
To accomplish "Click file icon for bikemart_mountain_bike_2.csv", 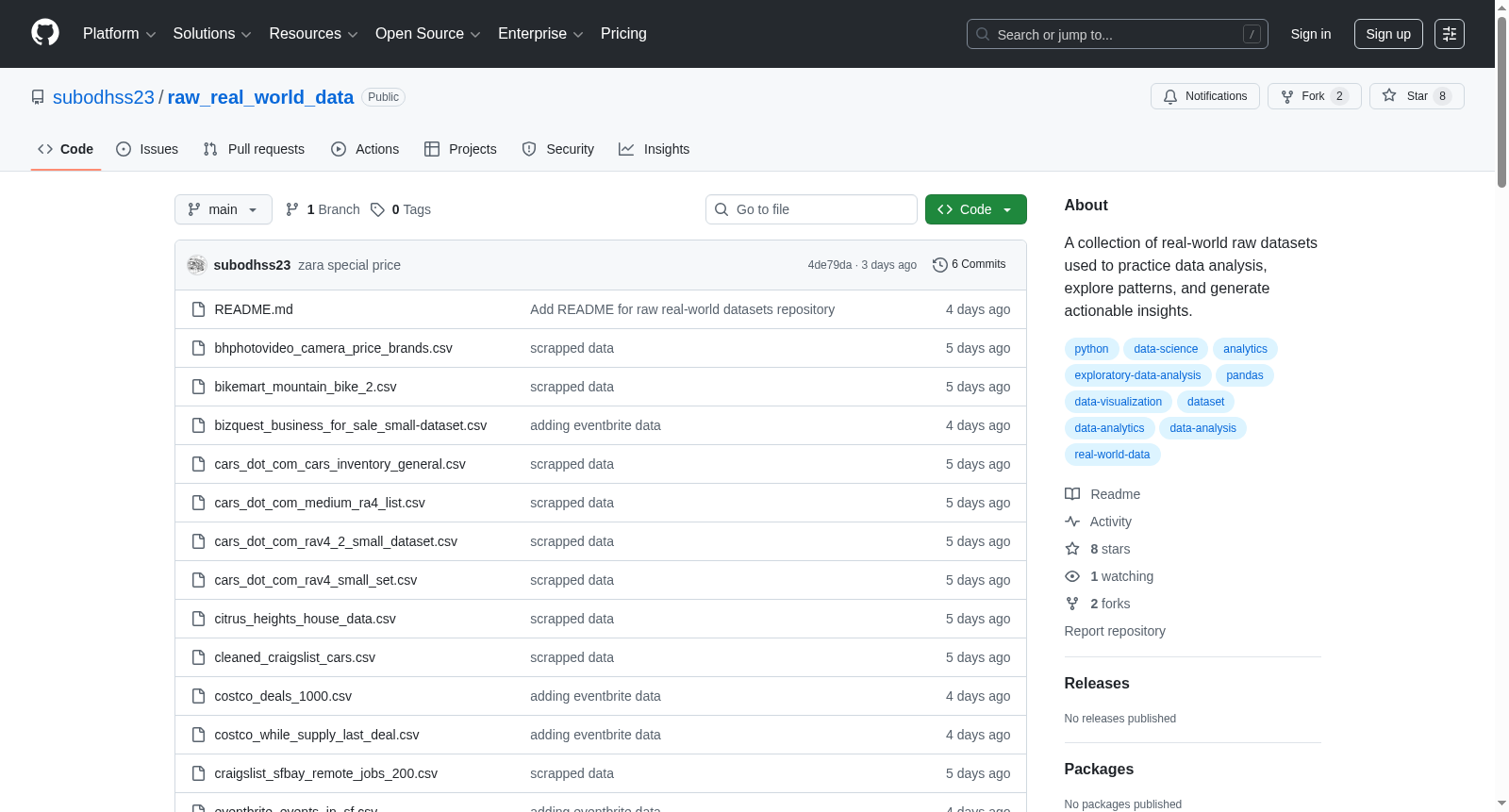I will coord(198,387).
